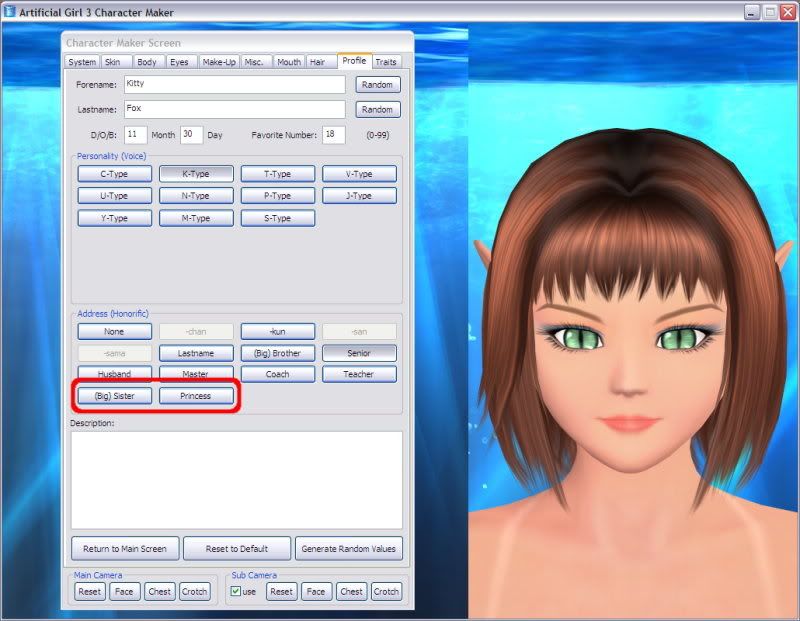Viewport: 800px width, 621px height.
Task: Click the birth Month field showing 11
Action: tap(135, 135)
